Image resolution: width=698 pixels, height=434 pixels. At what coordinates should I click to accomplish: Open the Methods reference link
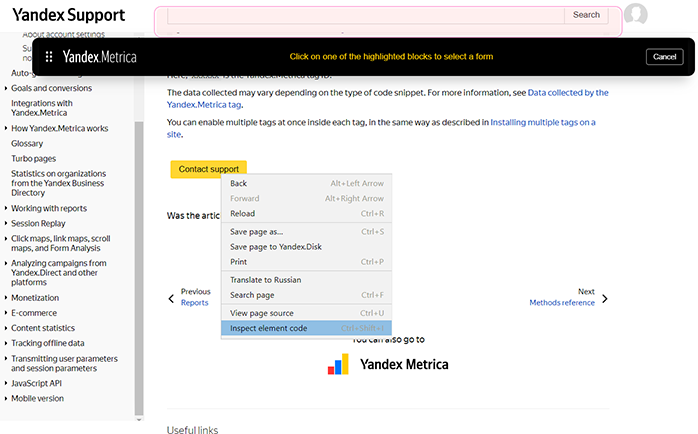[x=561, y=302]
